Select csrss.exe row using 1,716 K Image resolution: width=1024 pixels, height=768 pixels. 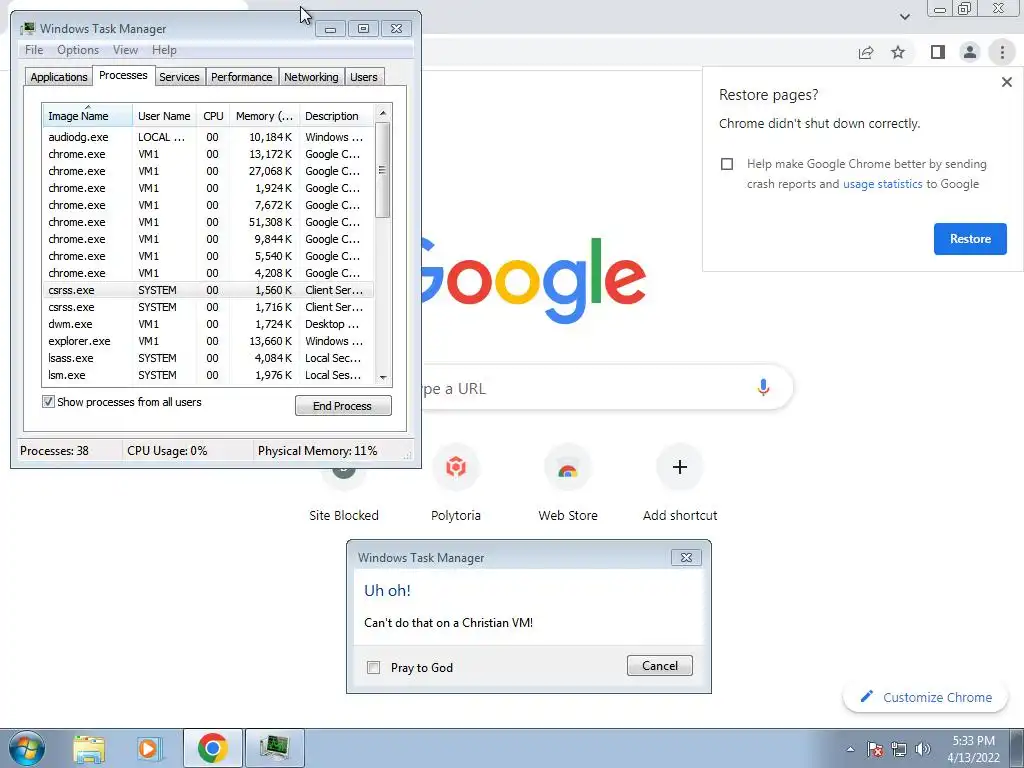(208, 307)
